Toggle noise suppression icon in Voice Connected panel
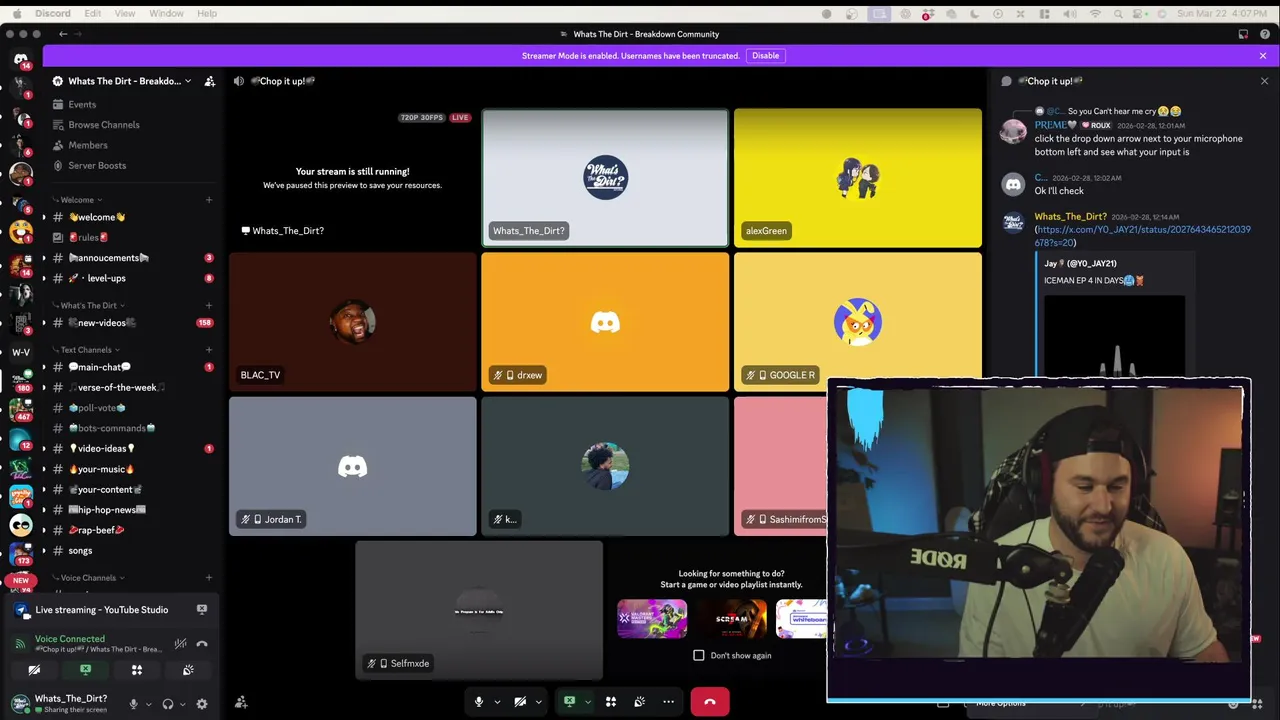The width and height of the screenshot is (1280, 720). tap(180, 644)
